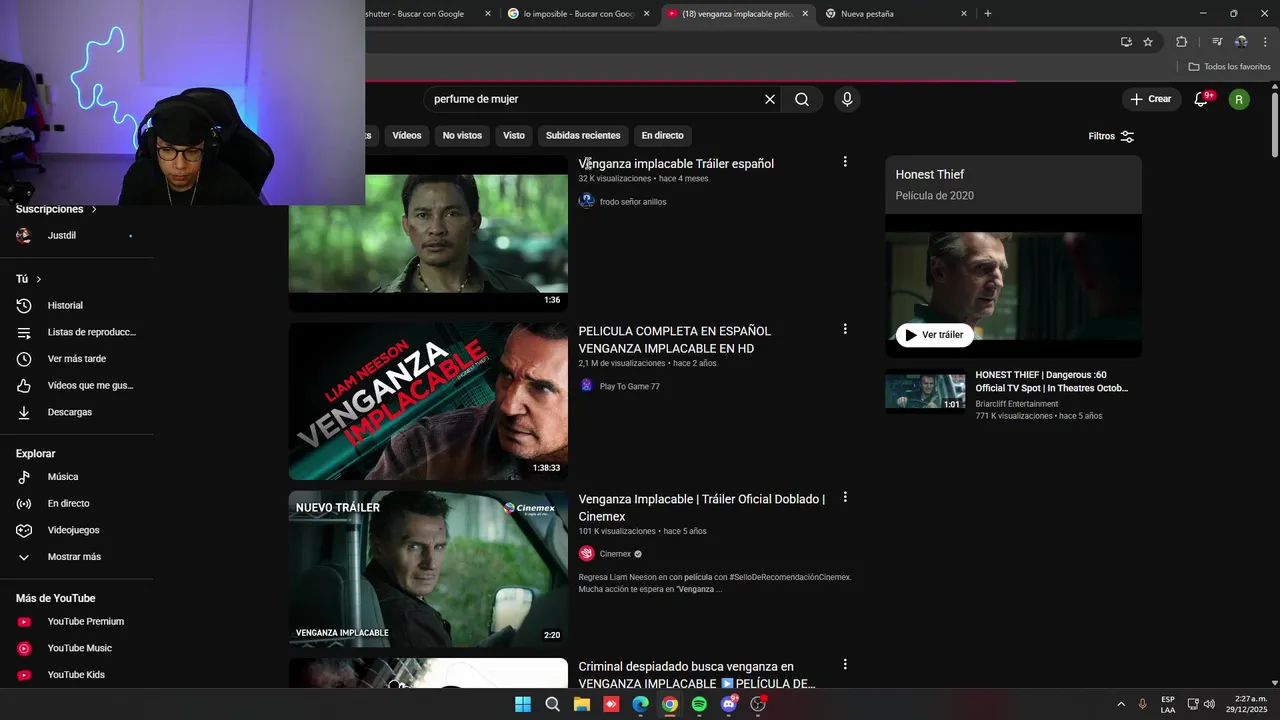Clear the YouTube search text with the X

coord(770,99)
